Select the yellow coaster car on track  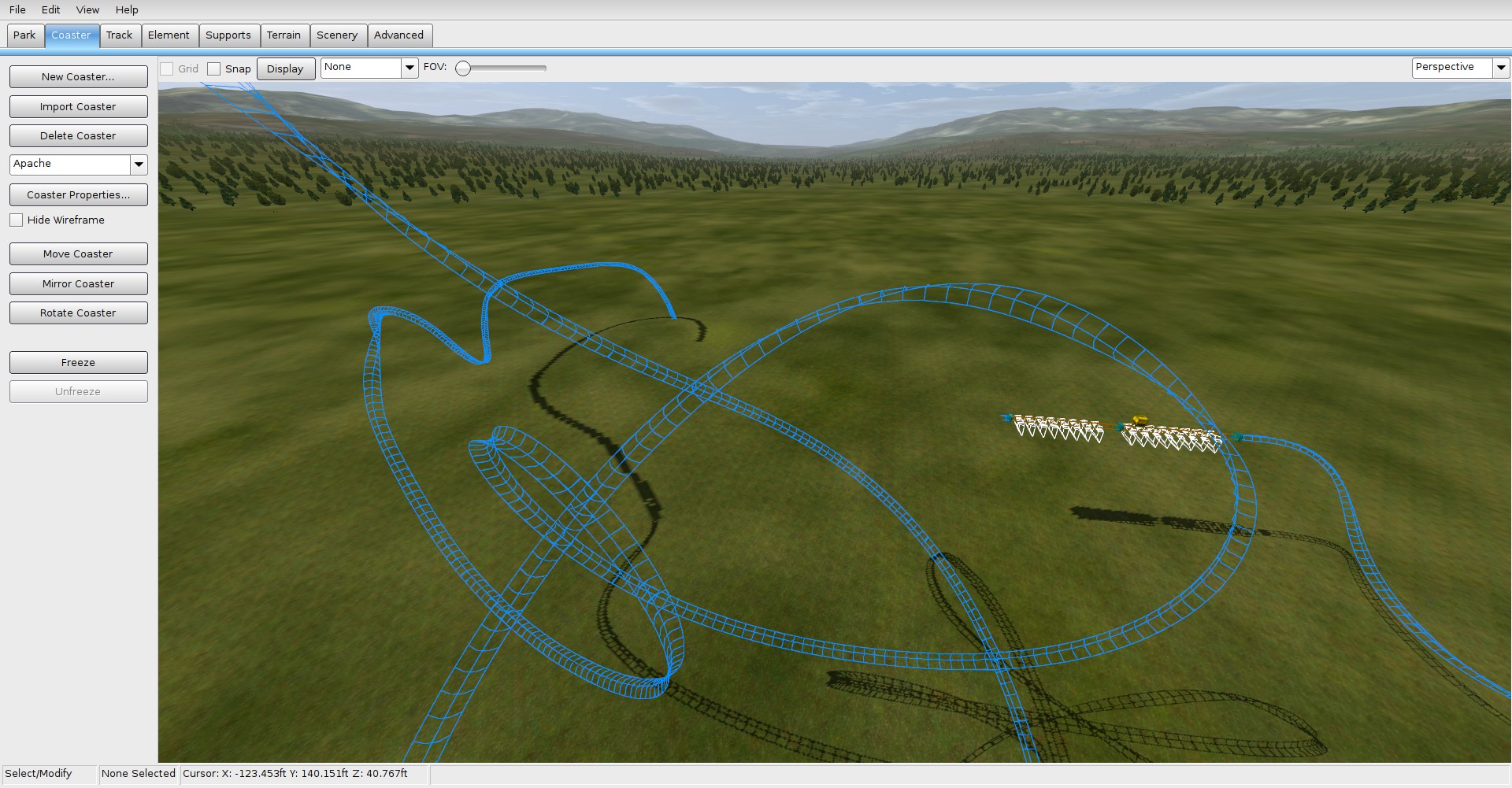point(1139,421)
